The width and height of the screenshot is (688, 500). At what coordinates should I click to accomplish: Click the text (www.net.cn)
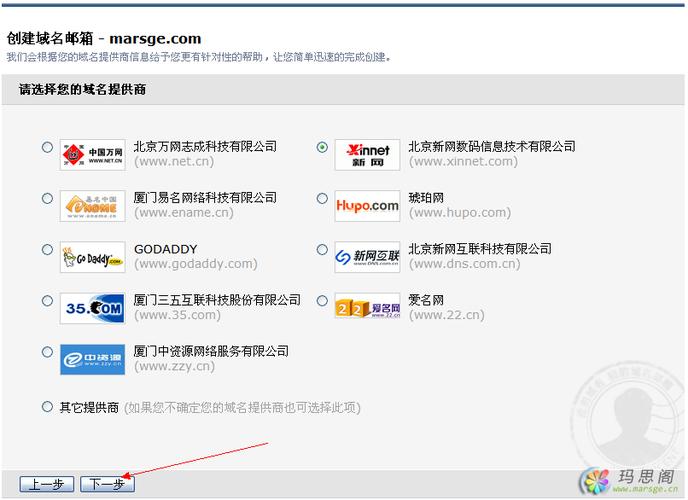point(174,161)
